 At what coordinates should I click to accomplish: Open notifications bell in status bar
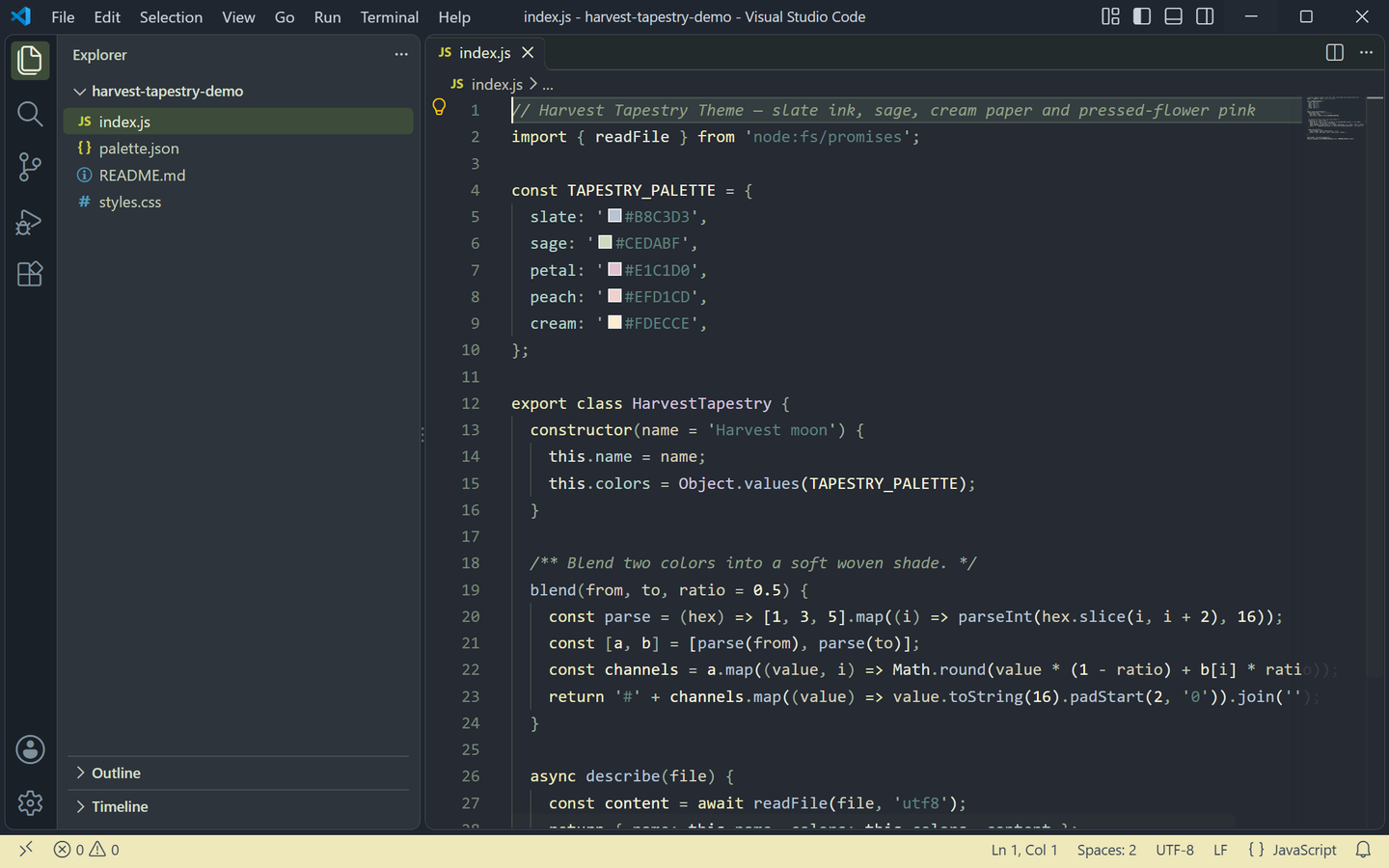click(1363, 850)
